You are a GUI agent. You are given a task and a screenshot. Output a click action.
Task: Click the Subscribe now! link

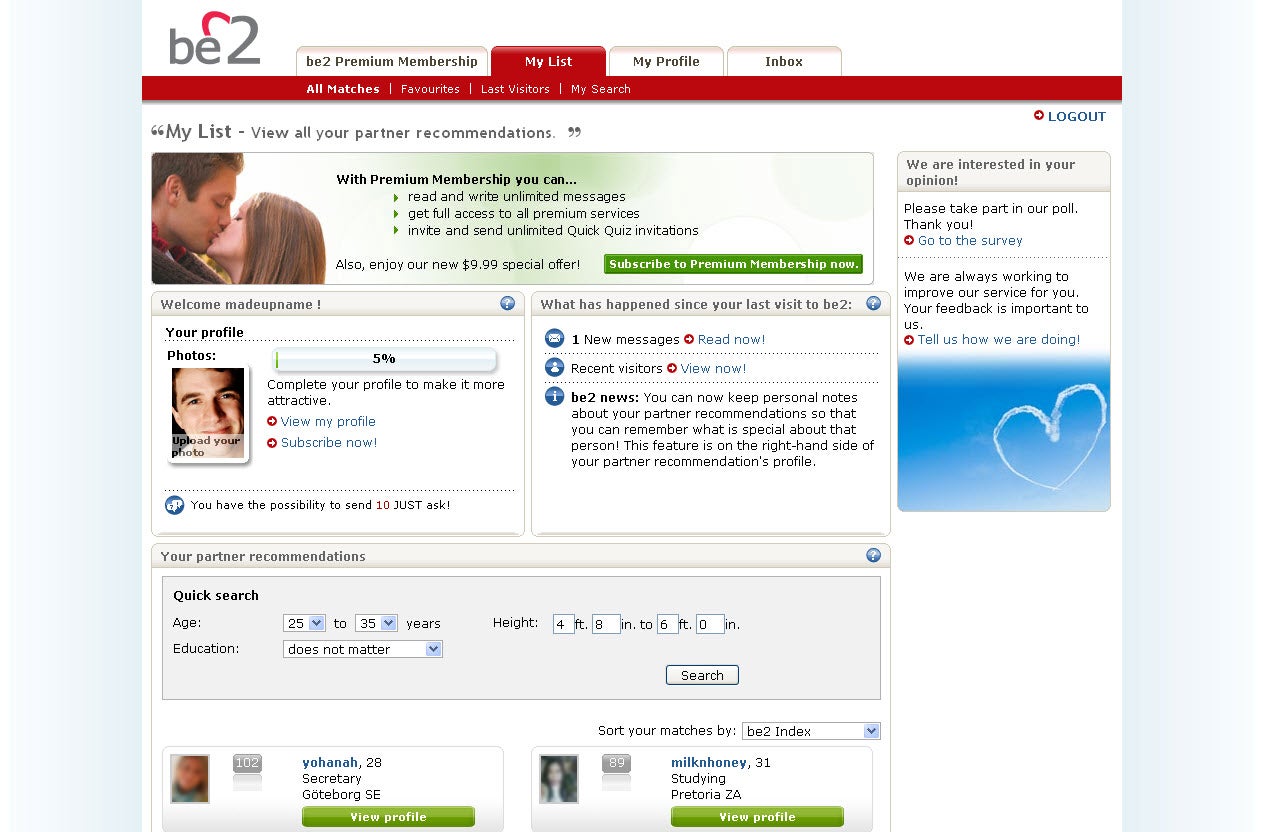(x=329, y=443)
